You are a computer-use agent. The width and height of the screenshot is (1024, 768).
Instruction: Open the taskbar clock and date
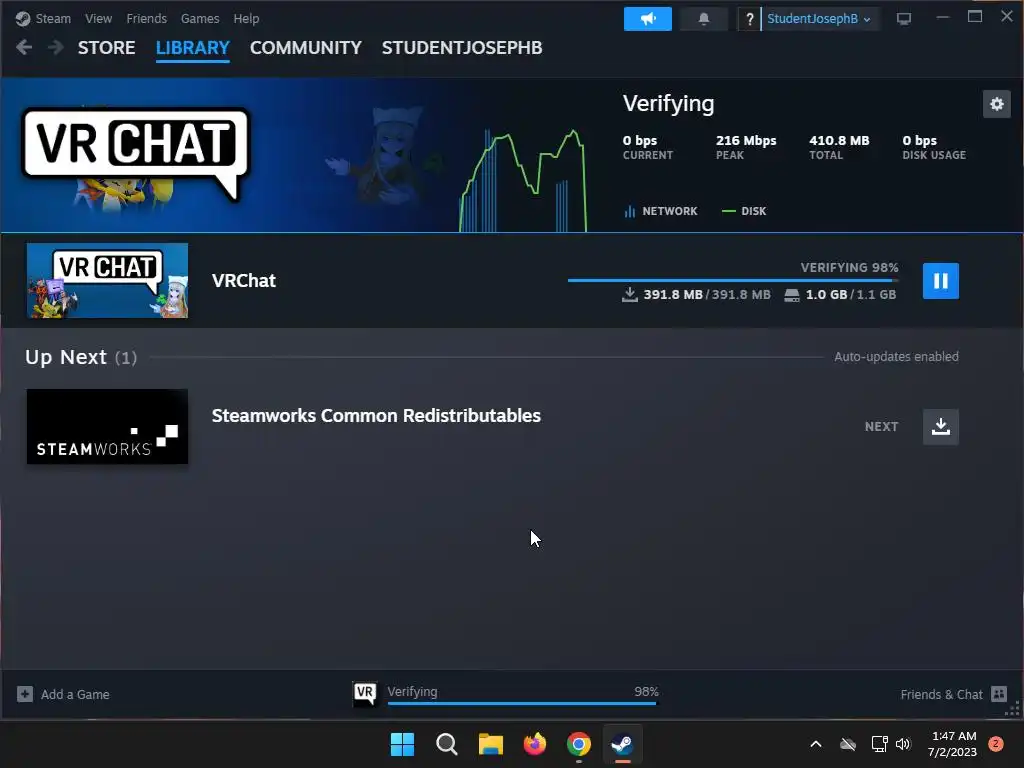tap(952, 744)
